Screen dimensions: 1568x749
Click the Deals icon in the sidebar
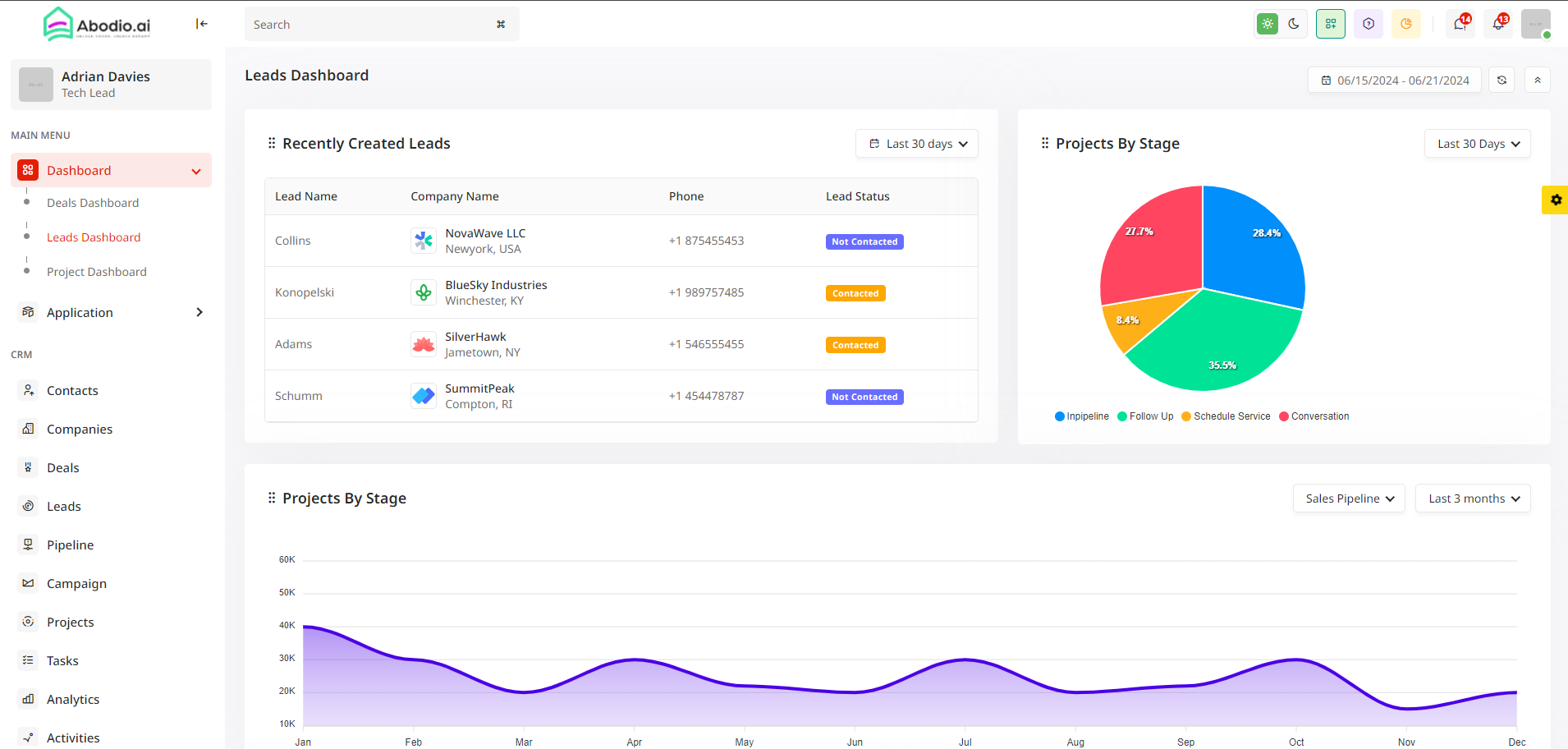[28, 467]
